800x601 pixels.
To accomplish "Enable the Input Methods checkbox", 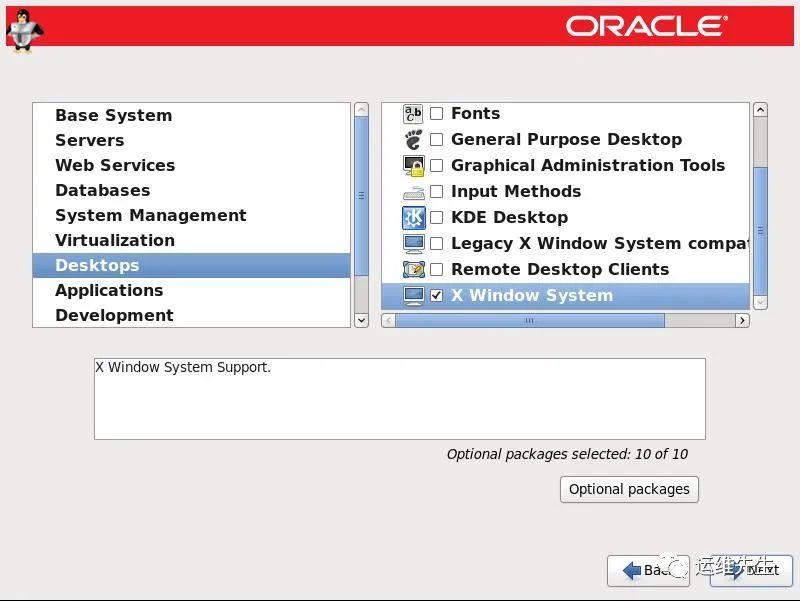I will click(x=436, y=191).
